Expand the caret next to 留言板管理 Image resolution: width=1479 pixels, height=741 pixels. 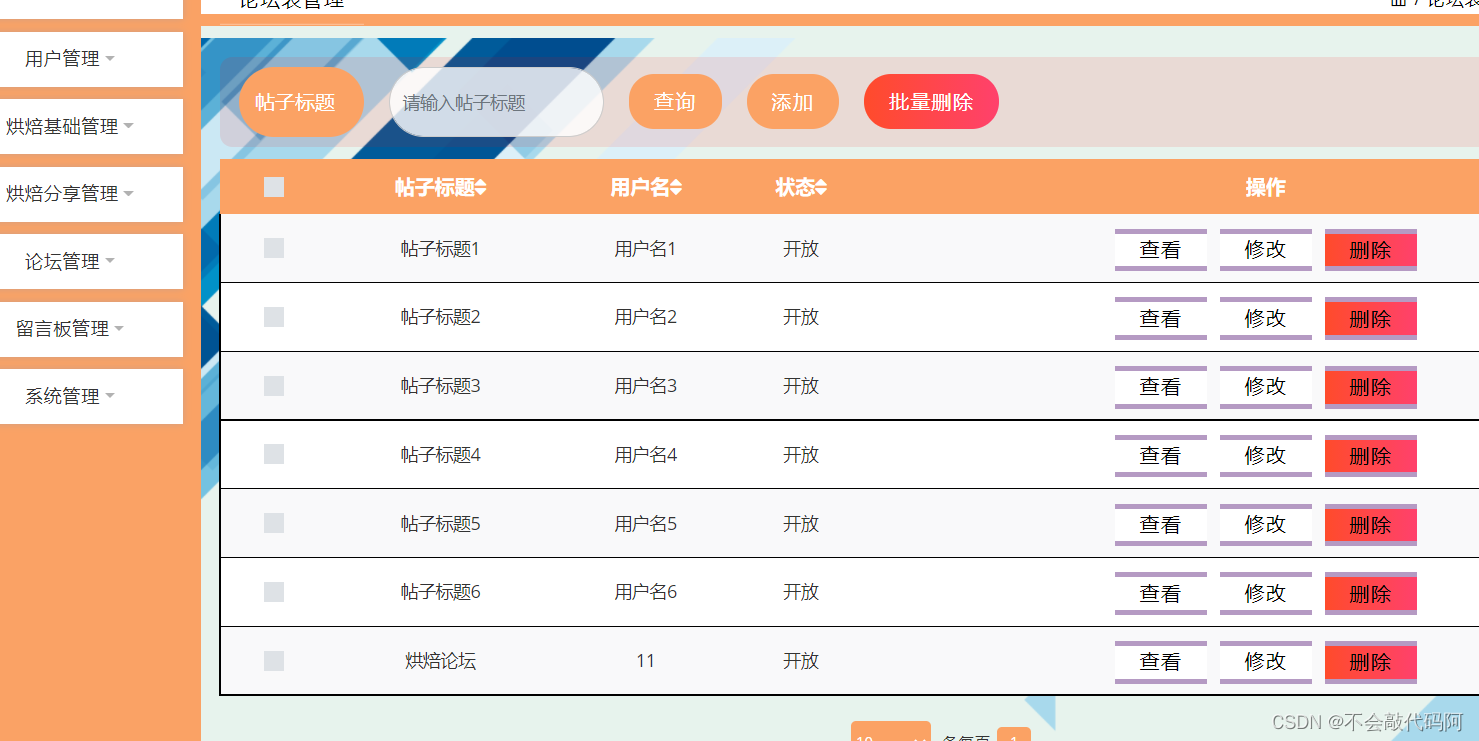(119, 329)
